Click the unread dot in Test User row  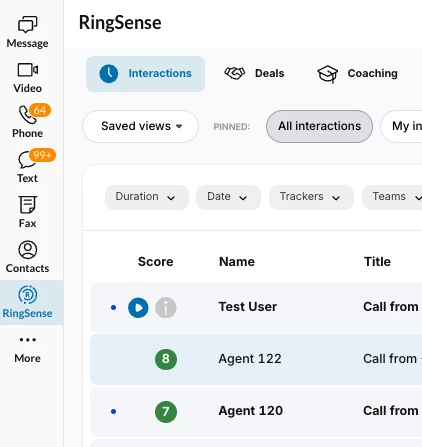[113, 307]
